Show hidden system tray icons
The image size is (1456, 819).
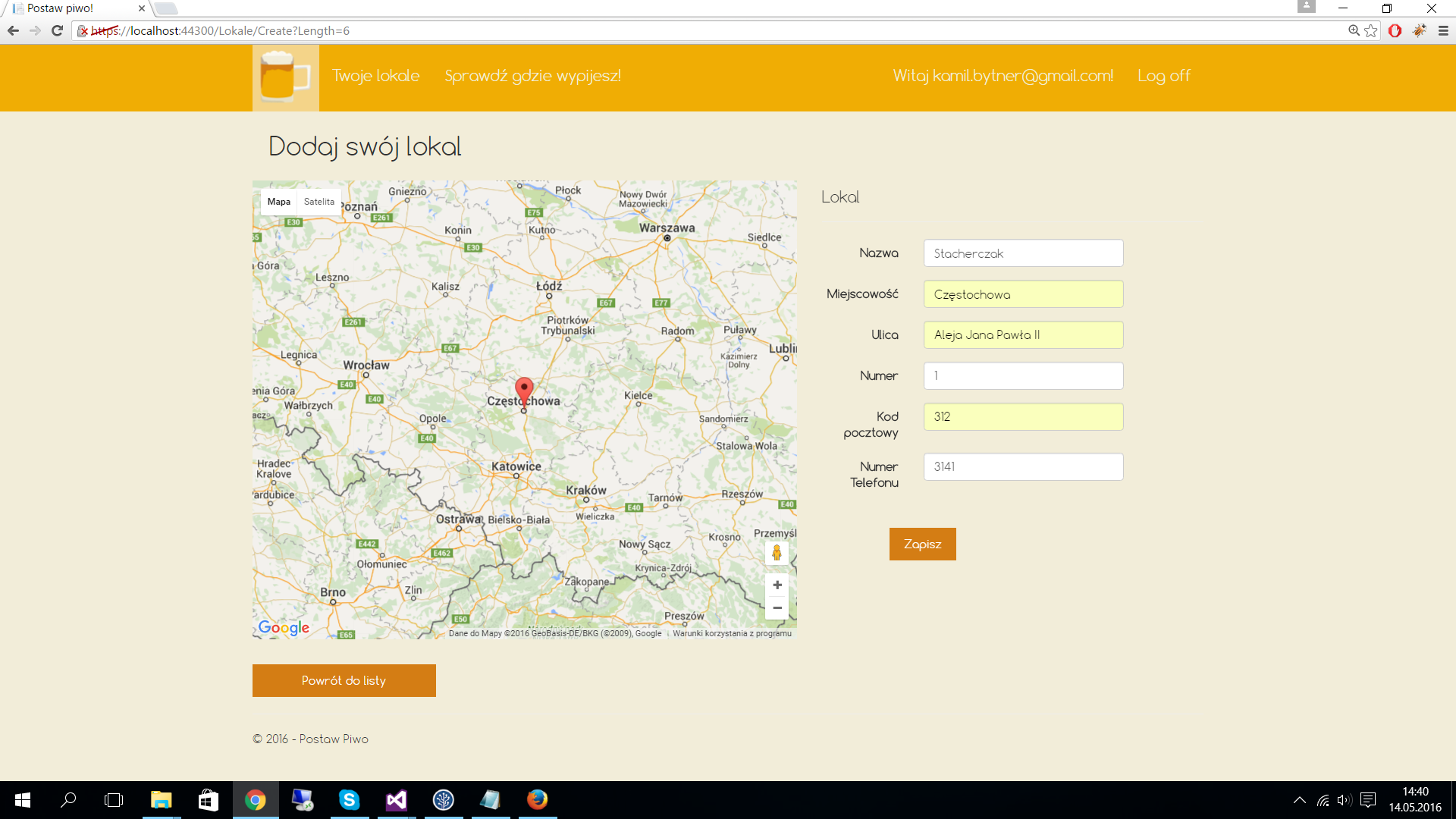click(x=1299, y=800)
